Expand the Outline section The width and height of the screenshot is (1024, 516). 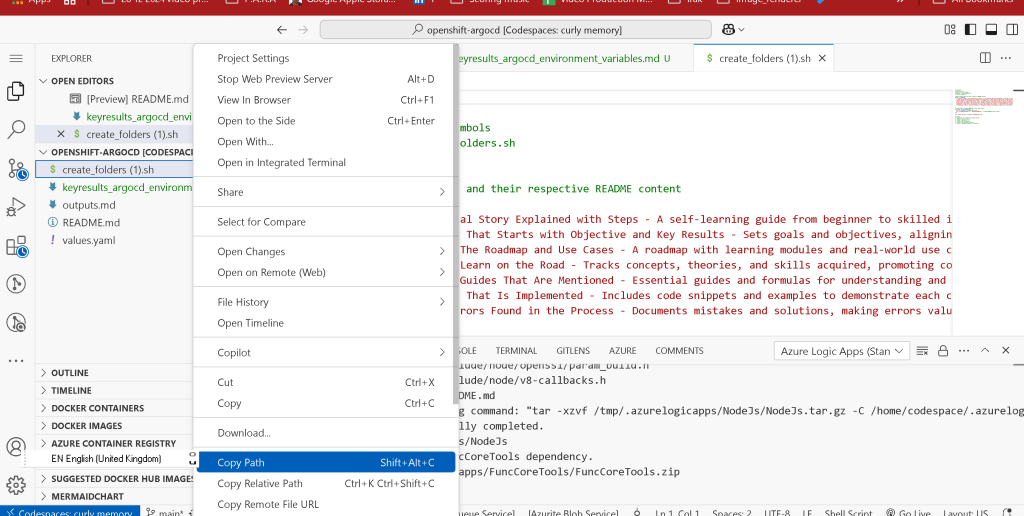[114, 373]
